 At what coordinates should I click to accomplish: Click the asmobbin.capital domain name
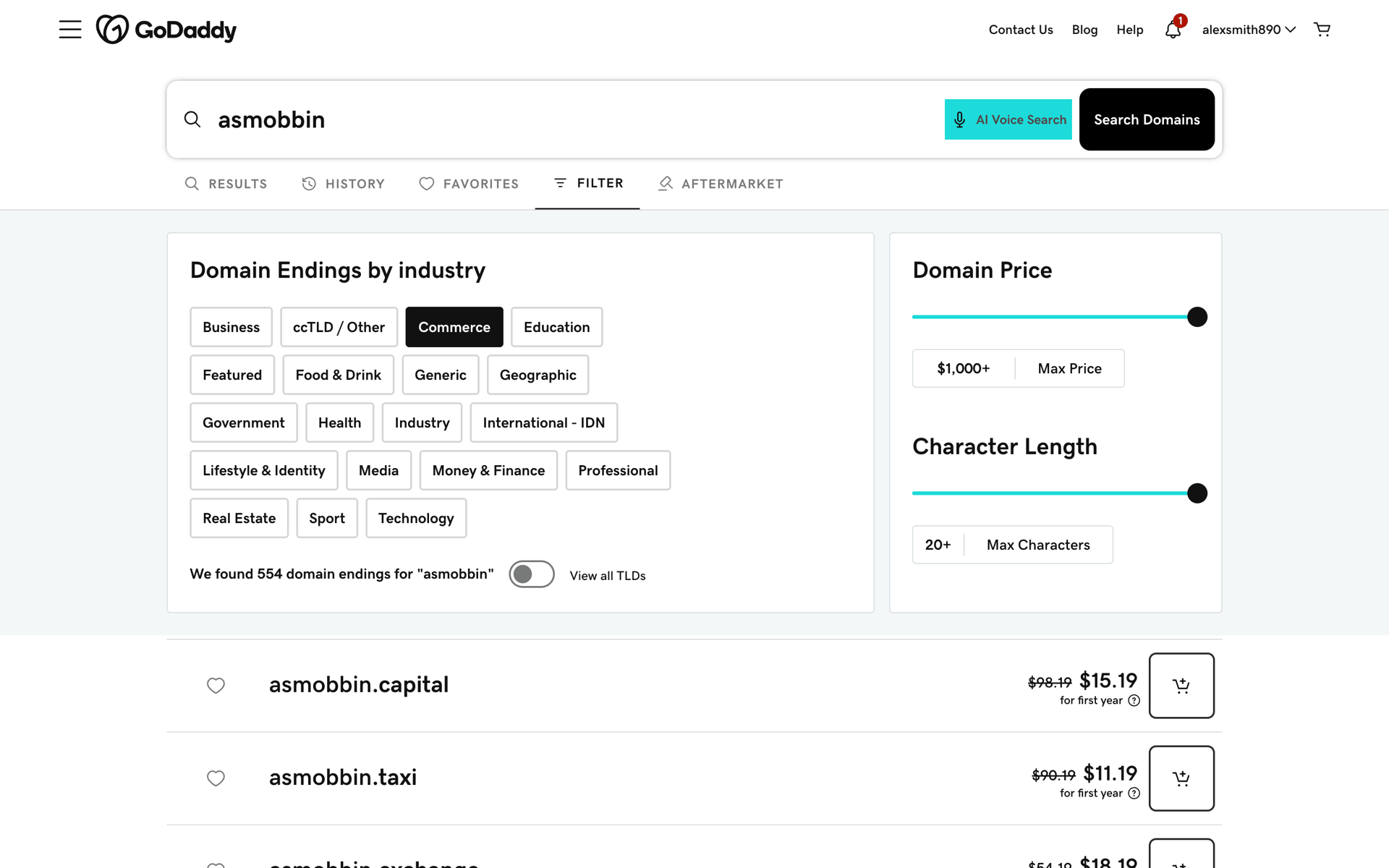pyautogui.click(x=359, y=684)
